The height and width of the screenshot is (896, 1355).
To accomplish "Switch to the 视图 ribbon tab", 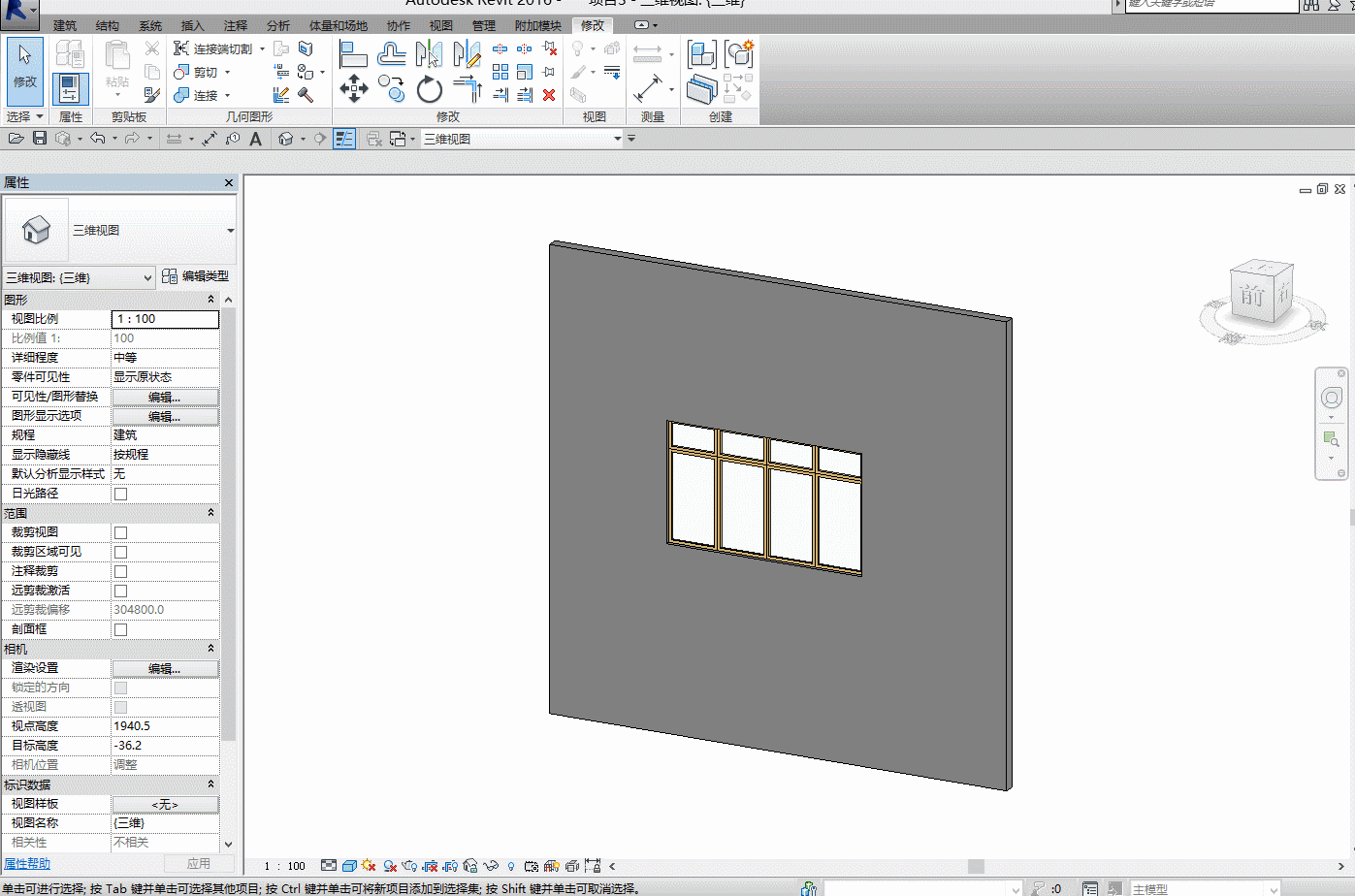I will click(440, 25).
